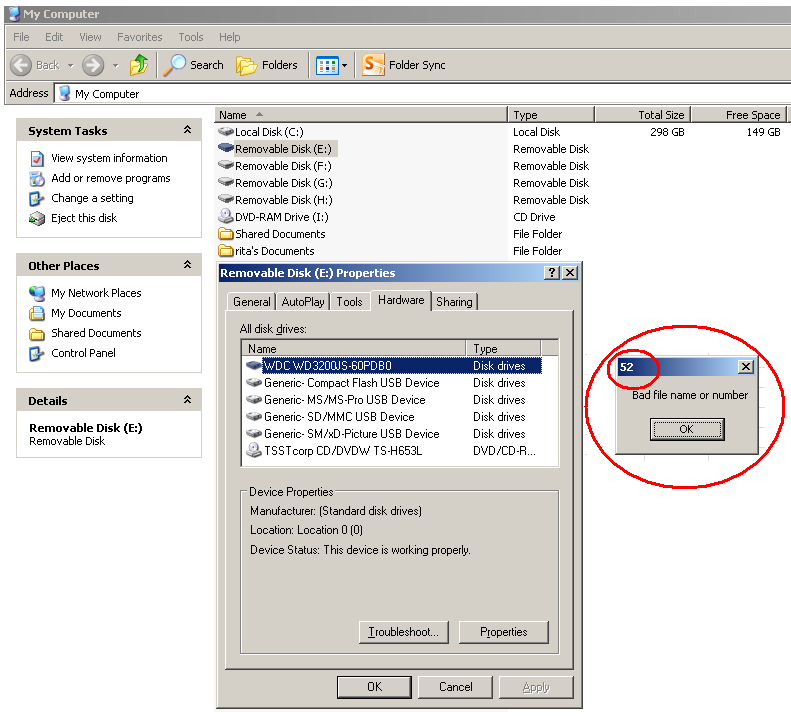Select TSSTcorp CD/DVDW drive entry

coord(342,451)
